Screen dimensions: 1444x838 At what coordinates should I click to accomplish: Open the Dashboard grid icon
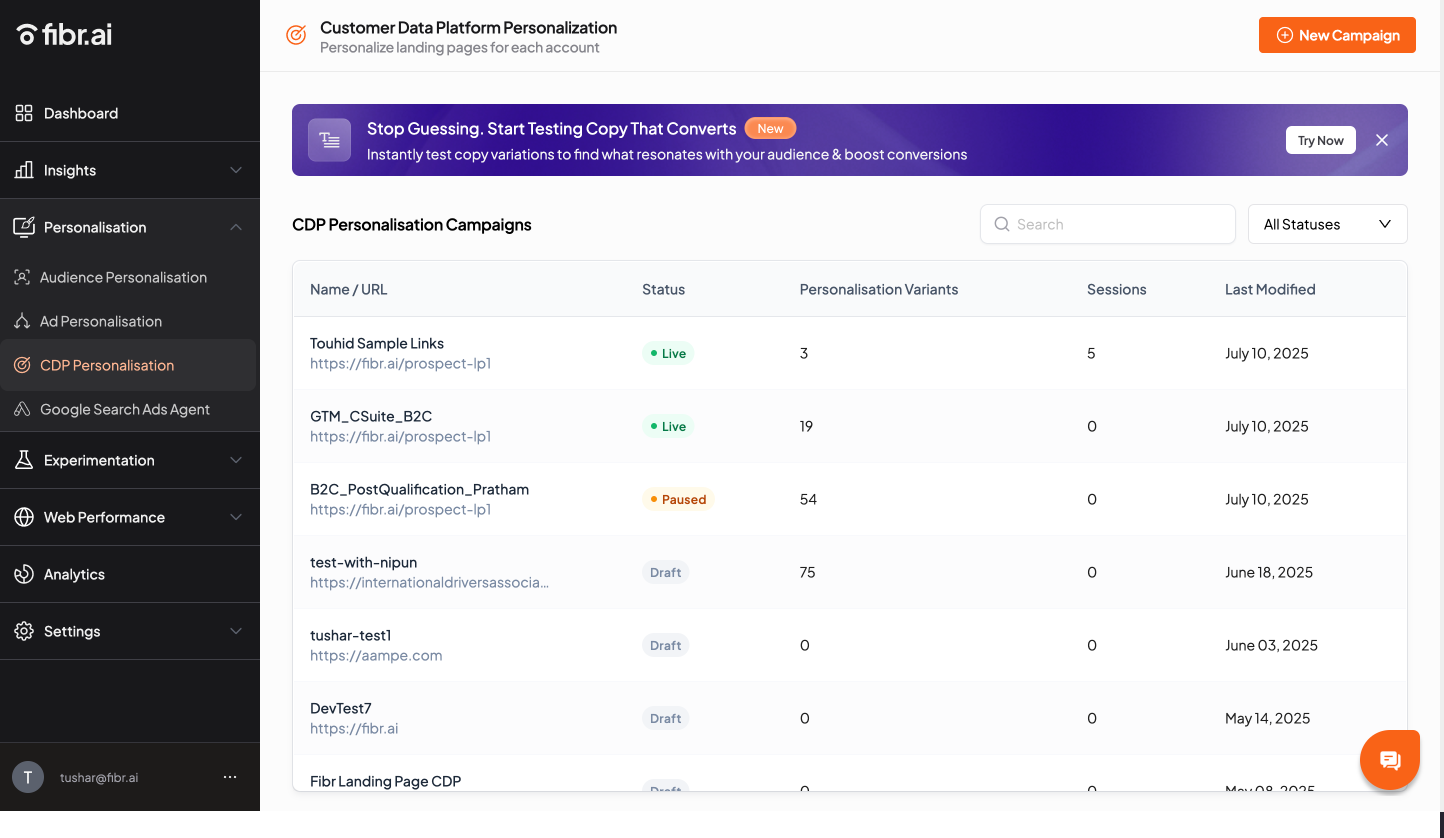(x=24, y=113)
